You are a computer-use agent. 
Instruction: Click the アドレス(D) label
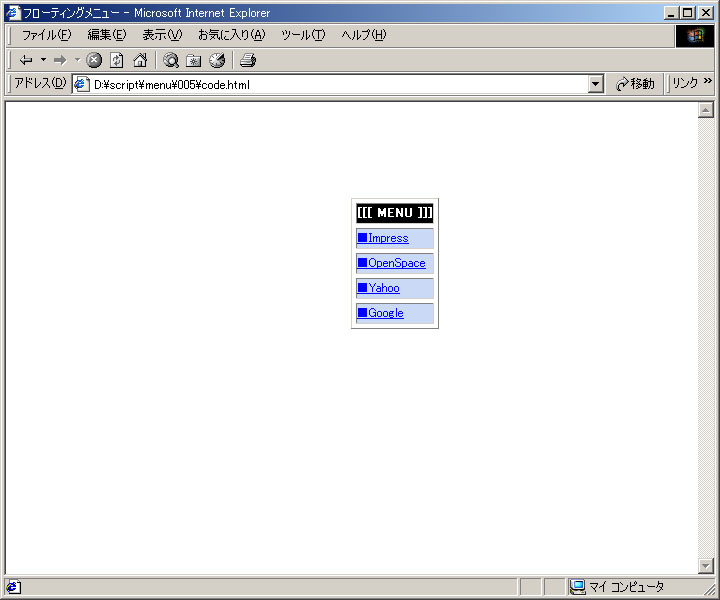[40, 83]
